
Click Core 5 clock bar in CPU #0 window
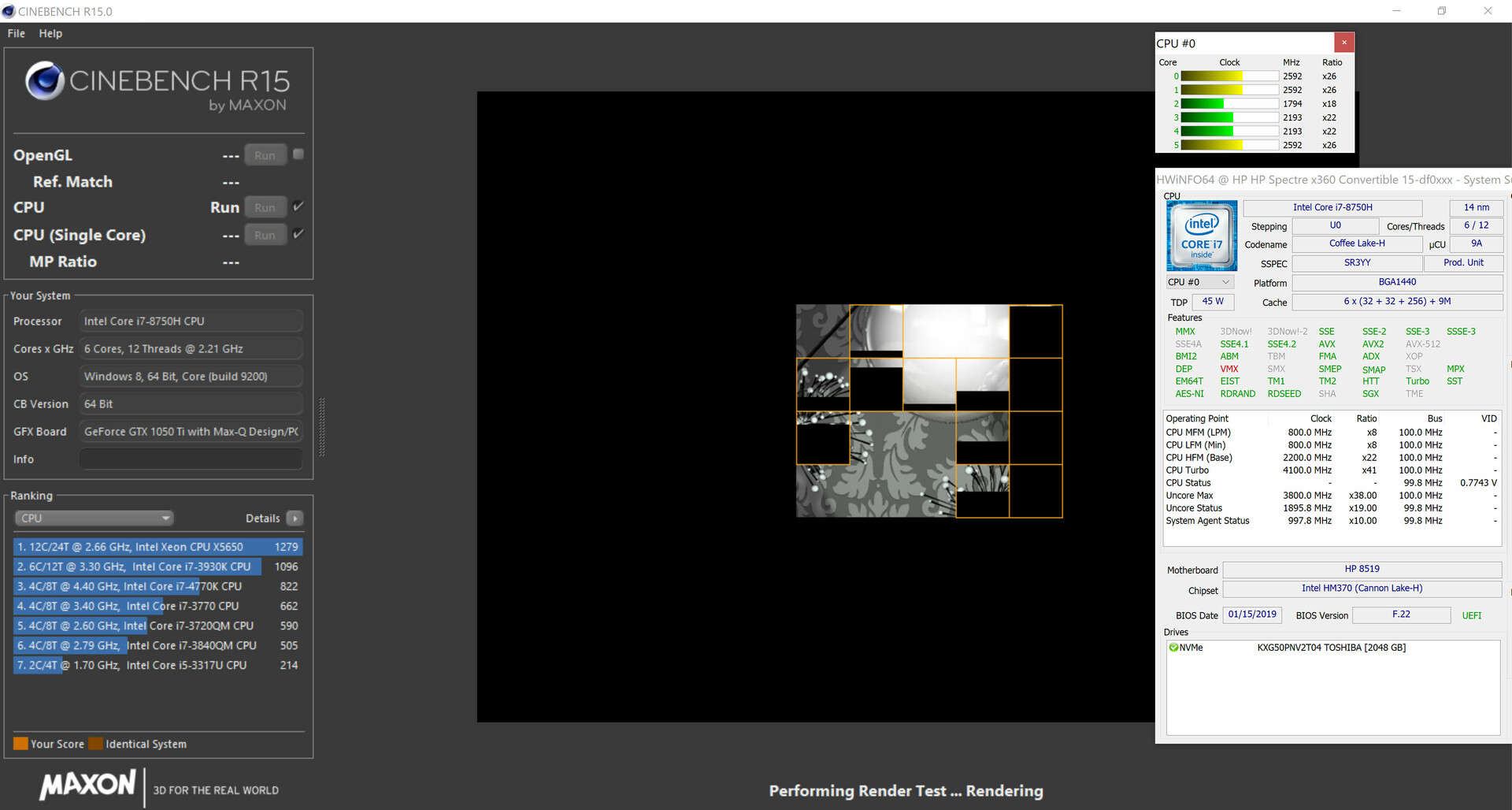[x=1229, y=145]
